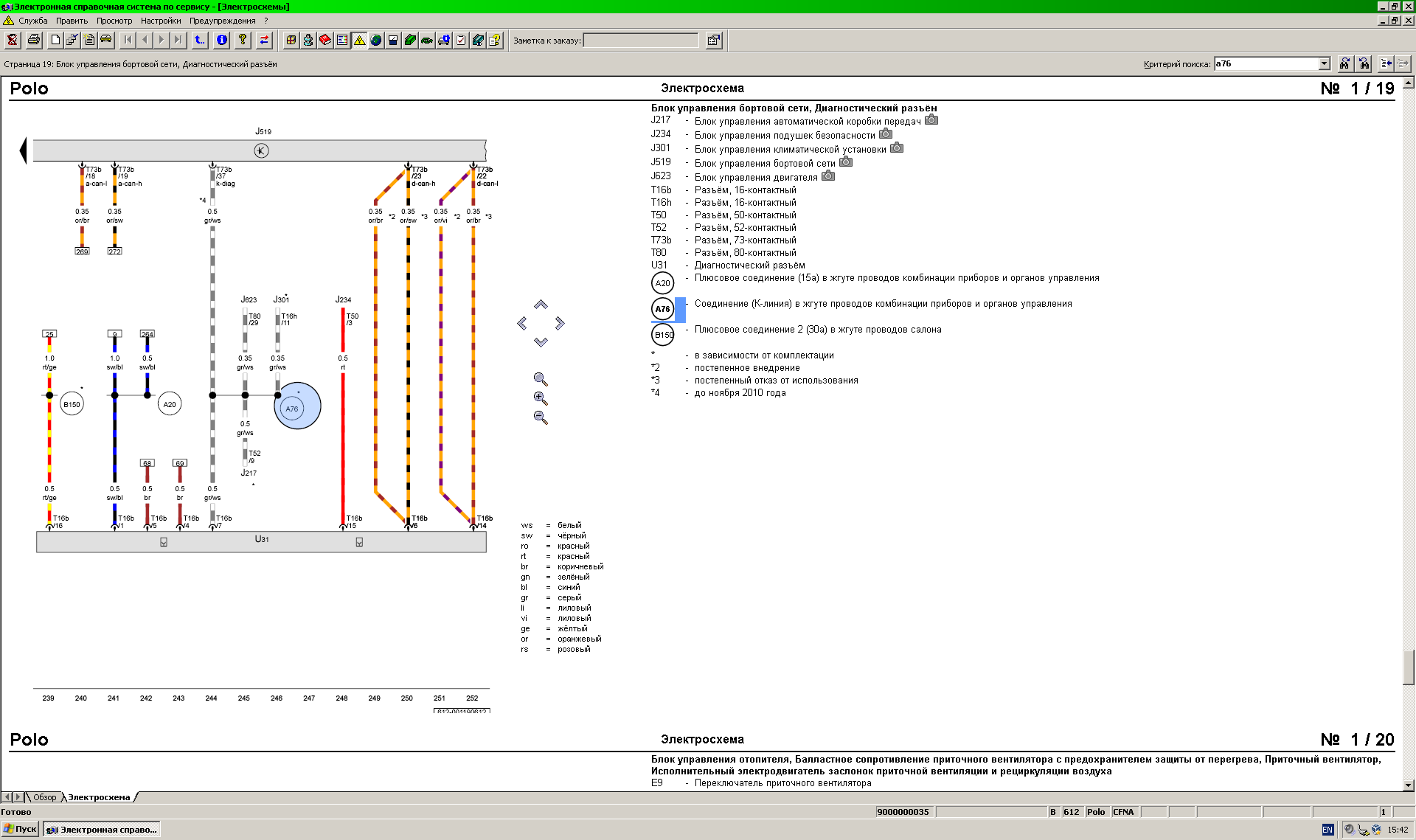This screenshot has height=840, width=1416.
Task: Click the left checkbox symbol on U31
Action: point(164,542)
